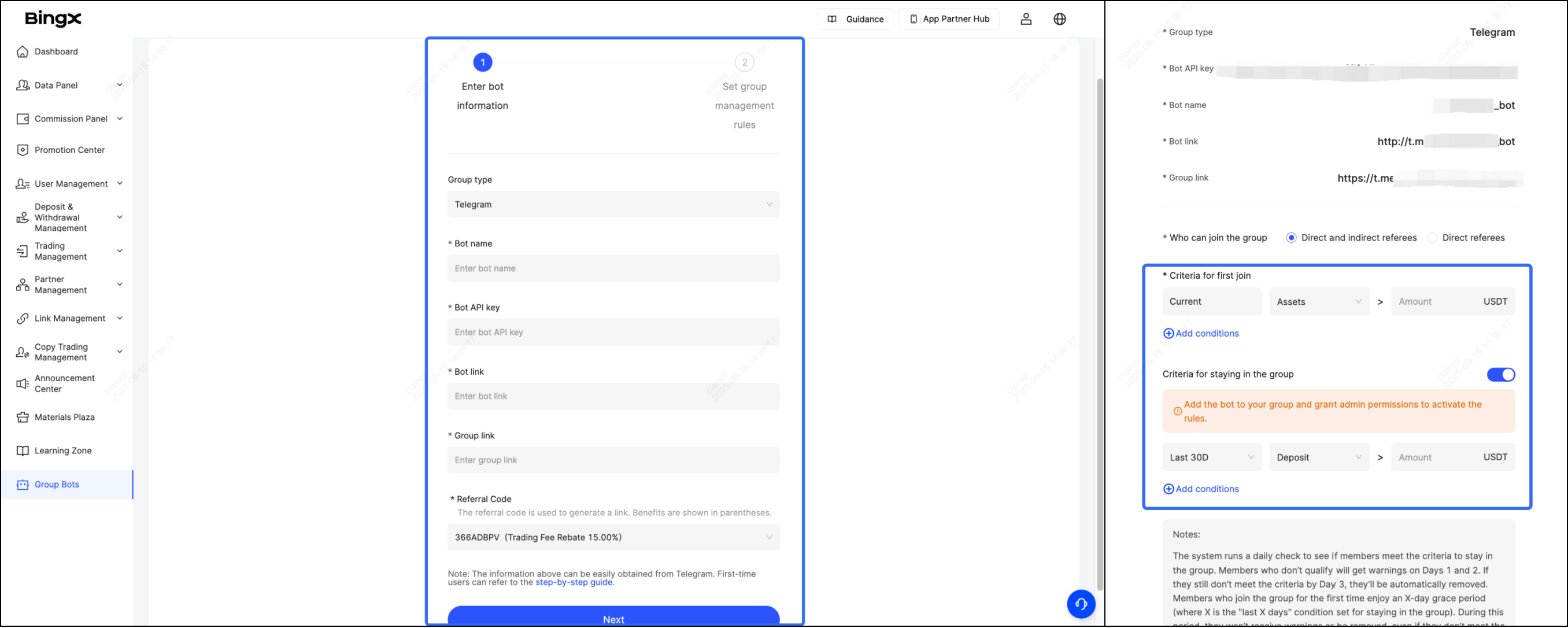
Task: Click the Learning Zone book icon
Action: click(23, 451)
